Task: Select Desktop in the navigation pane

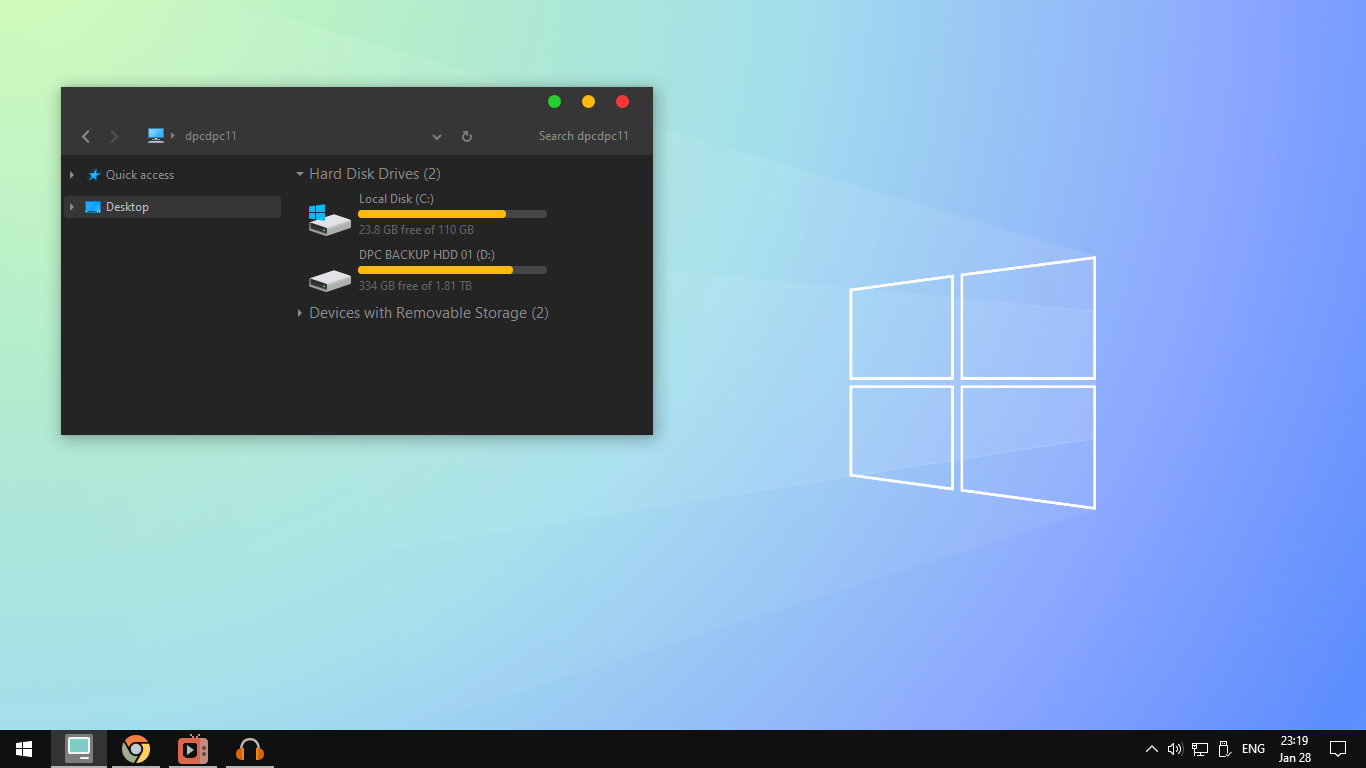Action: [126, 207]
